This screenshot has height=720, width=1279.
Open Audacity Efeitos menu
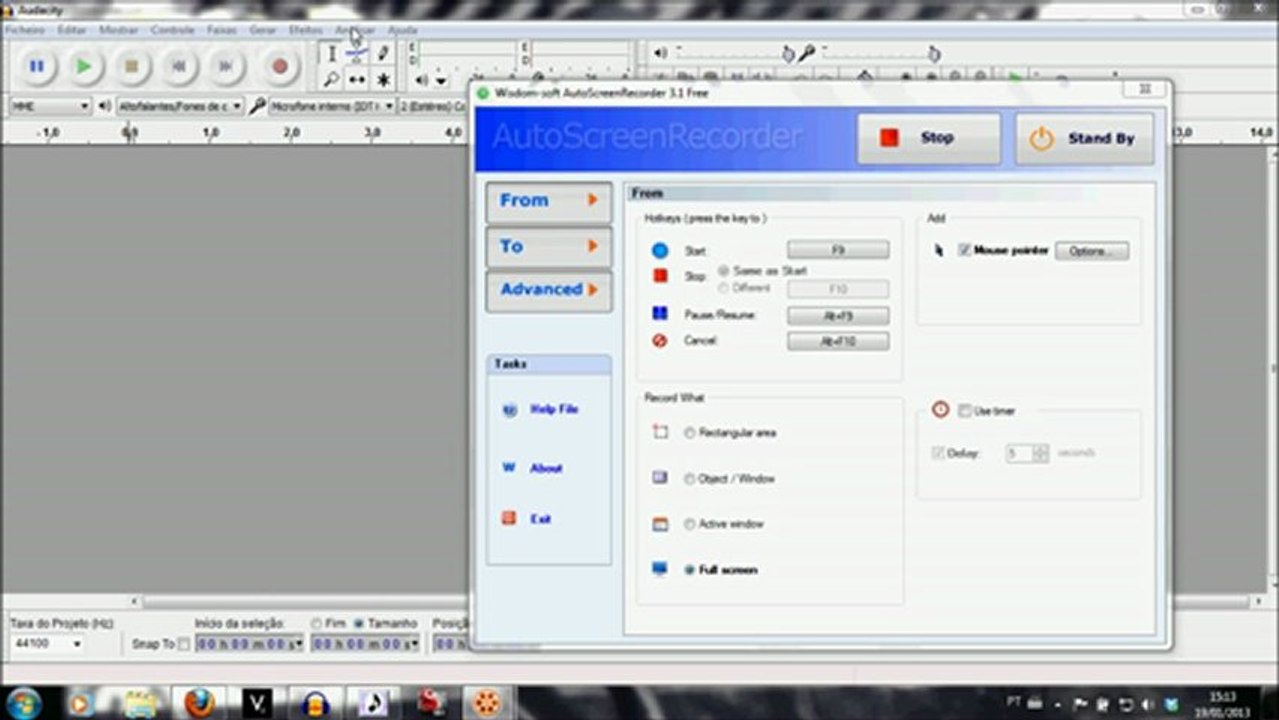coord(306,30)
